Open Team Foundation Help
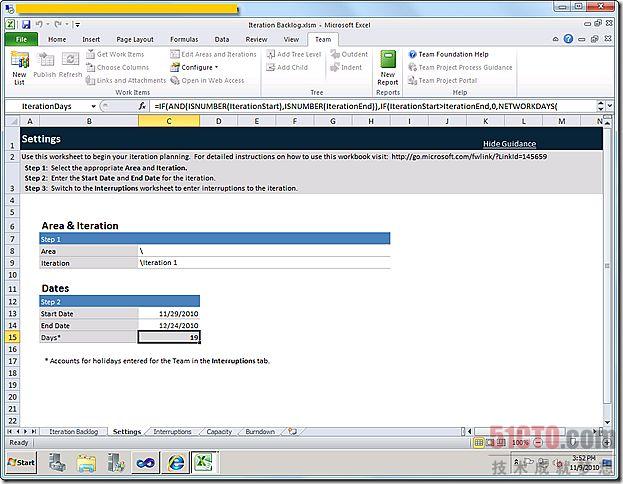This screenshot has width=623, height=484. (x=448, y=54)
